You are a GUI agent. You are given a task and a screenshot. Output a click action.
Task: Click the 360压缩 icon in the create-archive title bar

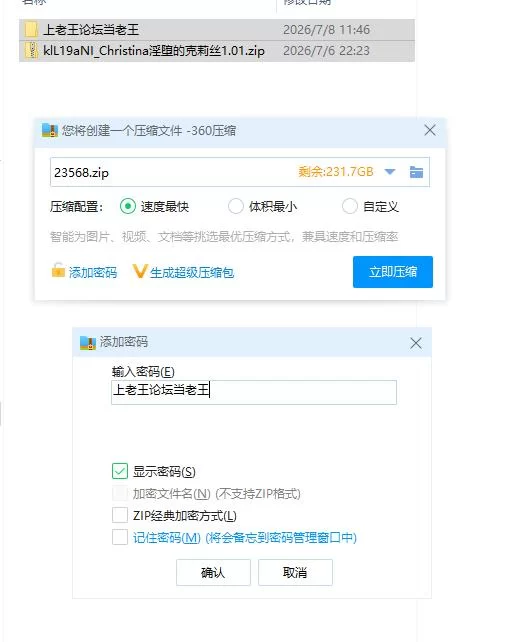[50, 131]
